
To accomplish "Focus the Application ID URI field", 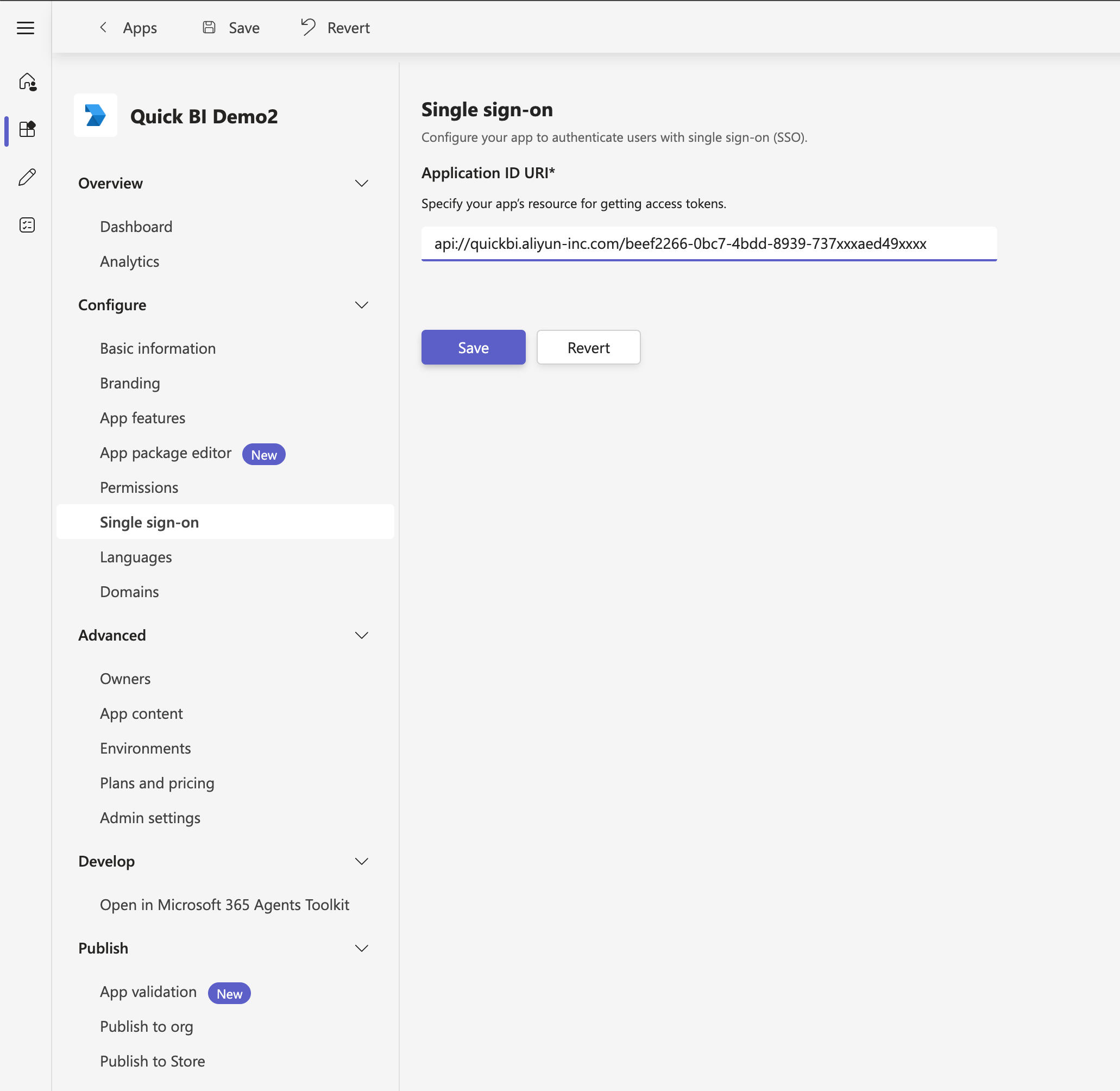I will 708,244.
